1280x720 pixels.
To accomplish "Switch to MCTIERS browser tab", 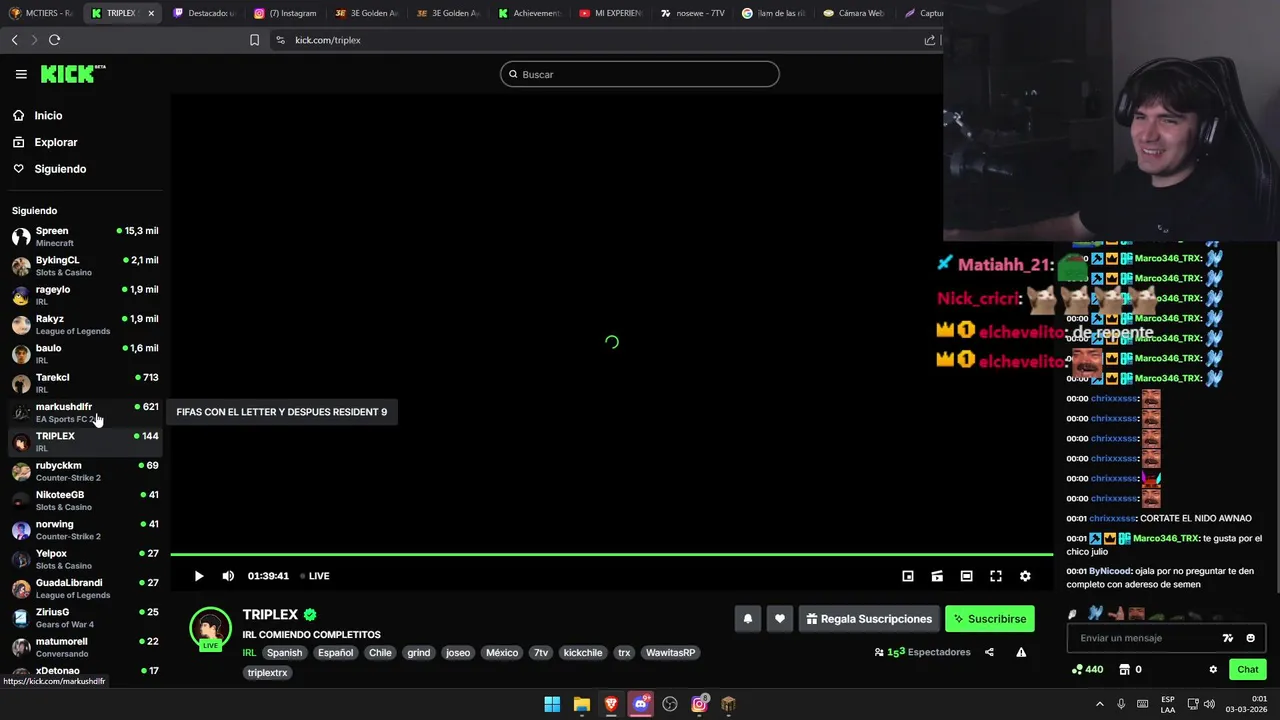I will point(42,13).
